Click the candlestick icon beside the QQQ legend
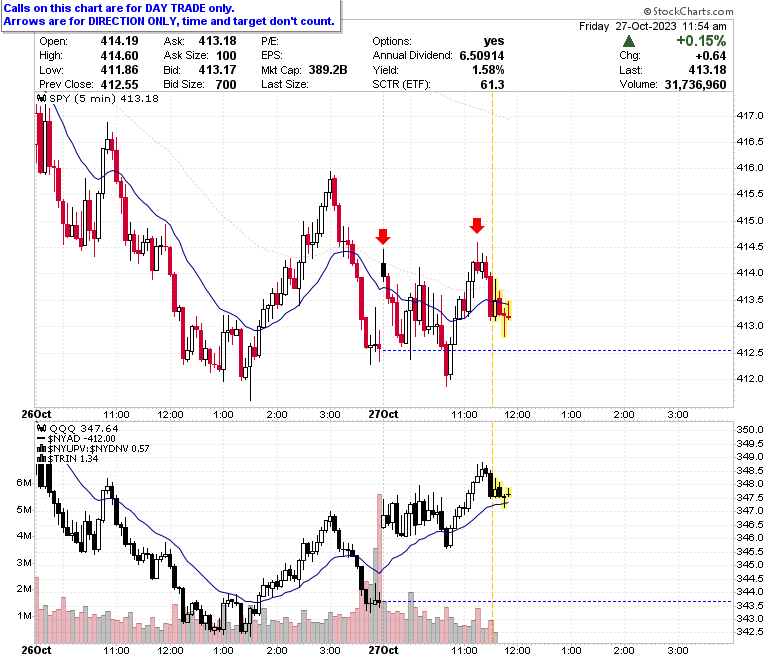Viewport: 780px width, 659px height. 42,428
